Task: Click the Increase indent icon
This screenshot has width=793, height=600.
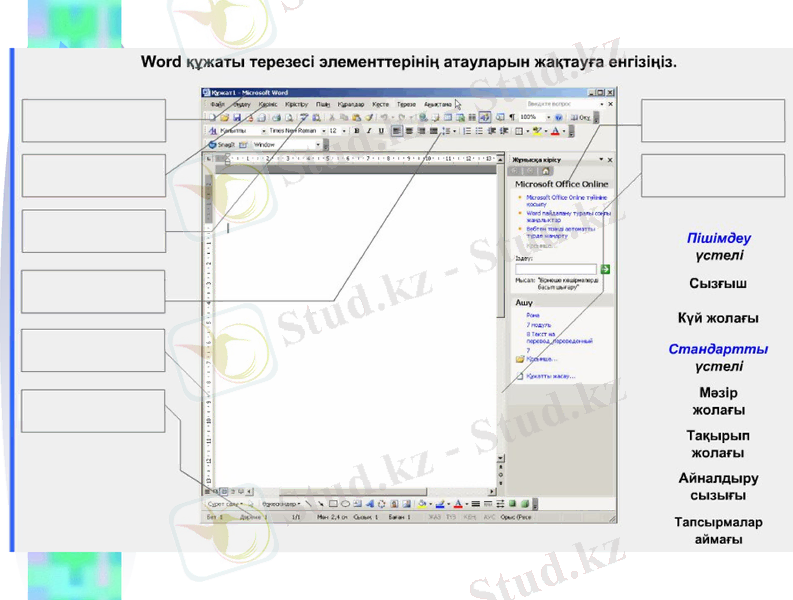Action: [504, 131]
